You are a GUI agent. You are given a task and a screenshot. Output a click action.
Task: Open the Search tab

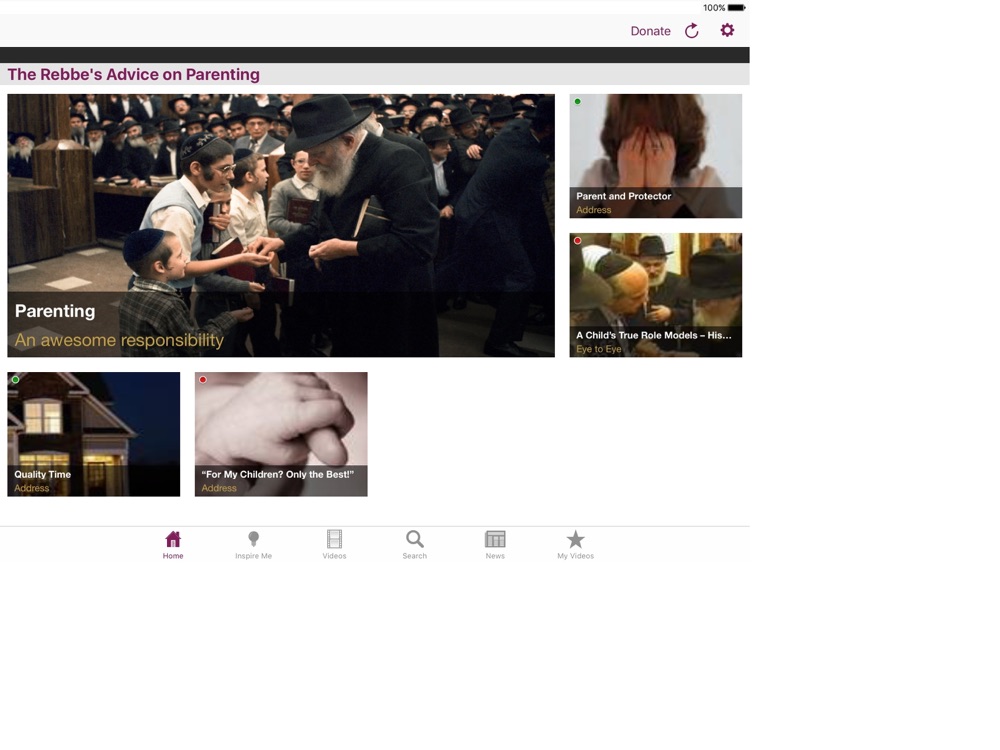click(415, 545)
